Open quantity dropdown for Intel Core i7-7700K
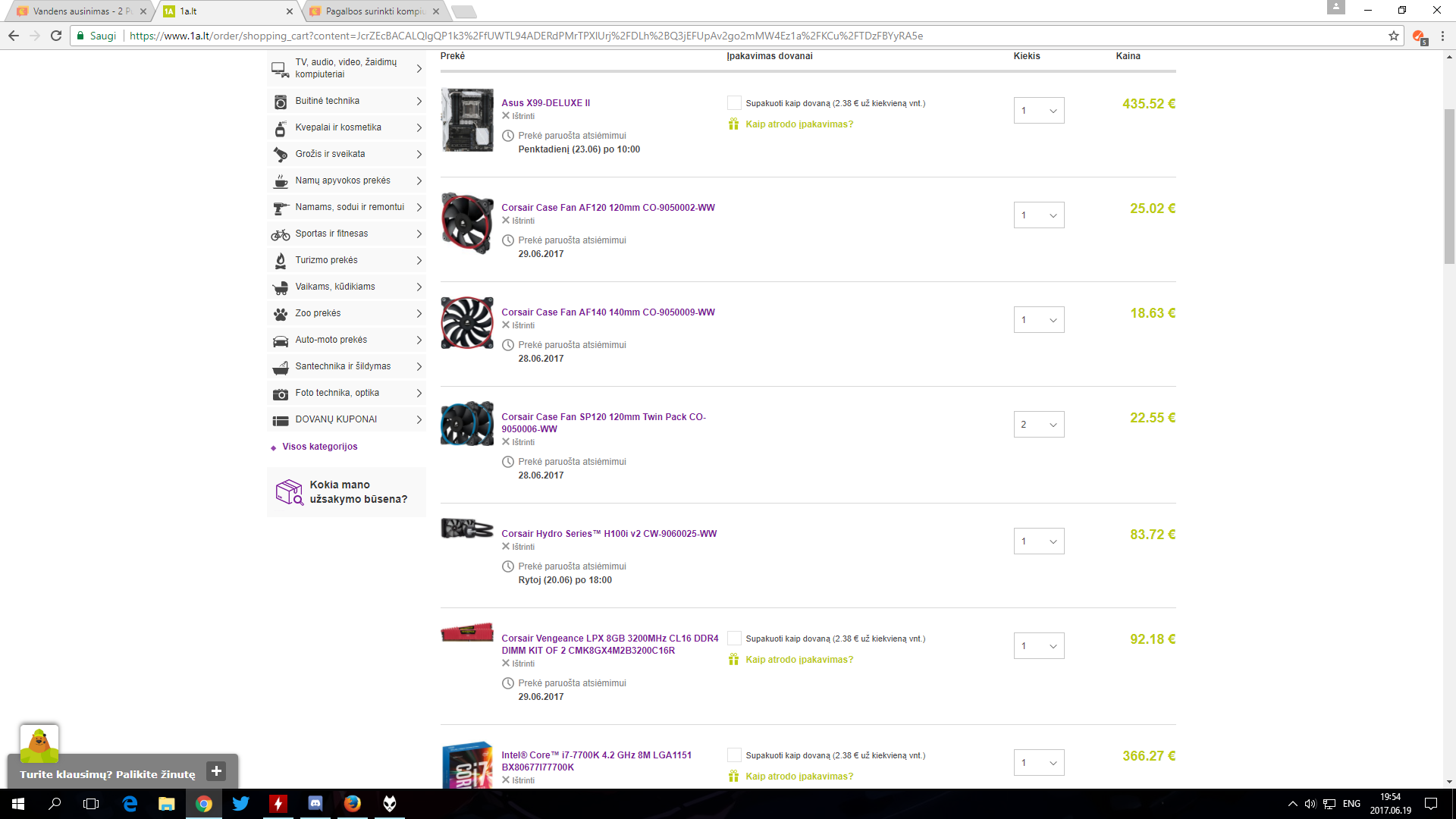The image size is (1456, 819). (x=1039, y=763)
